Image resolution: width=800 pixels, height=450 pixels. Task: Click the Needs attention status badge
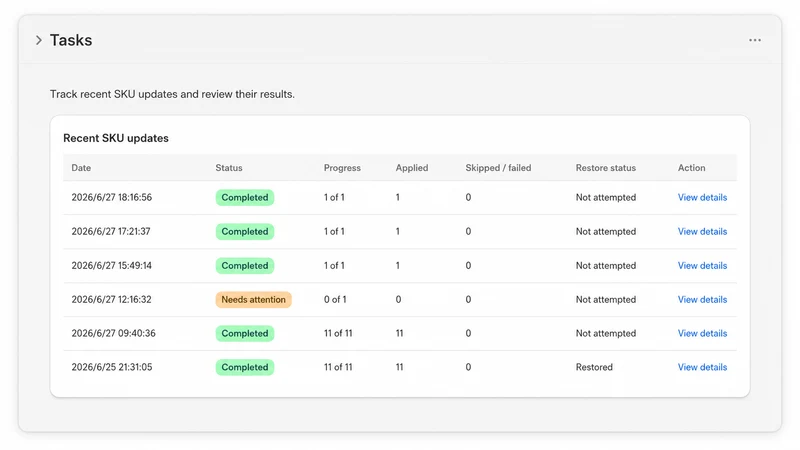[x=253, y=299]
